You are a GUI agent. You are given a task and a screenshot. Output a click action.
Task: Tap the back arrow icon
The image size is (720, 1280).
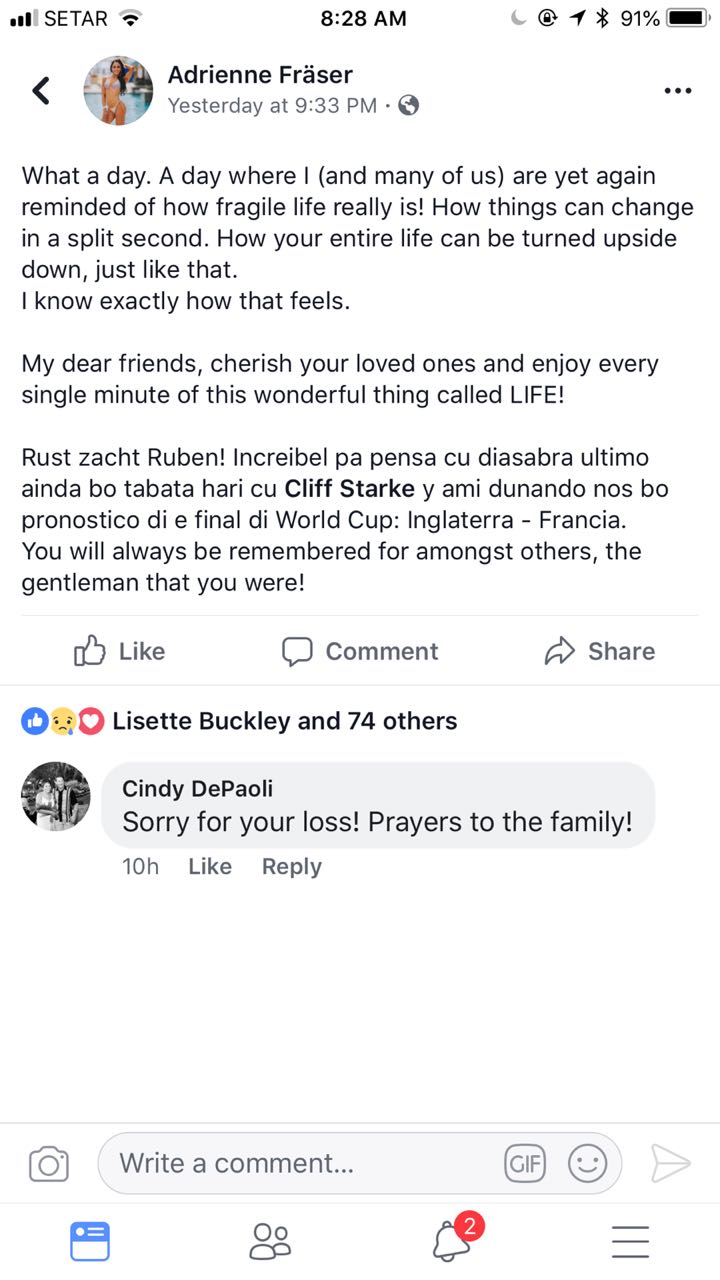coord(41,91)
